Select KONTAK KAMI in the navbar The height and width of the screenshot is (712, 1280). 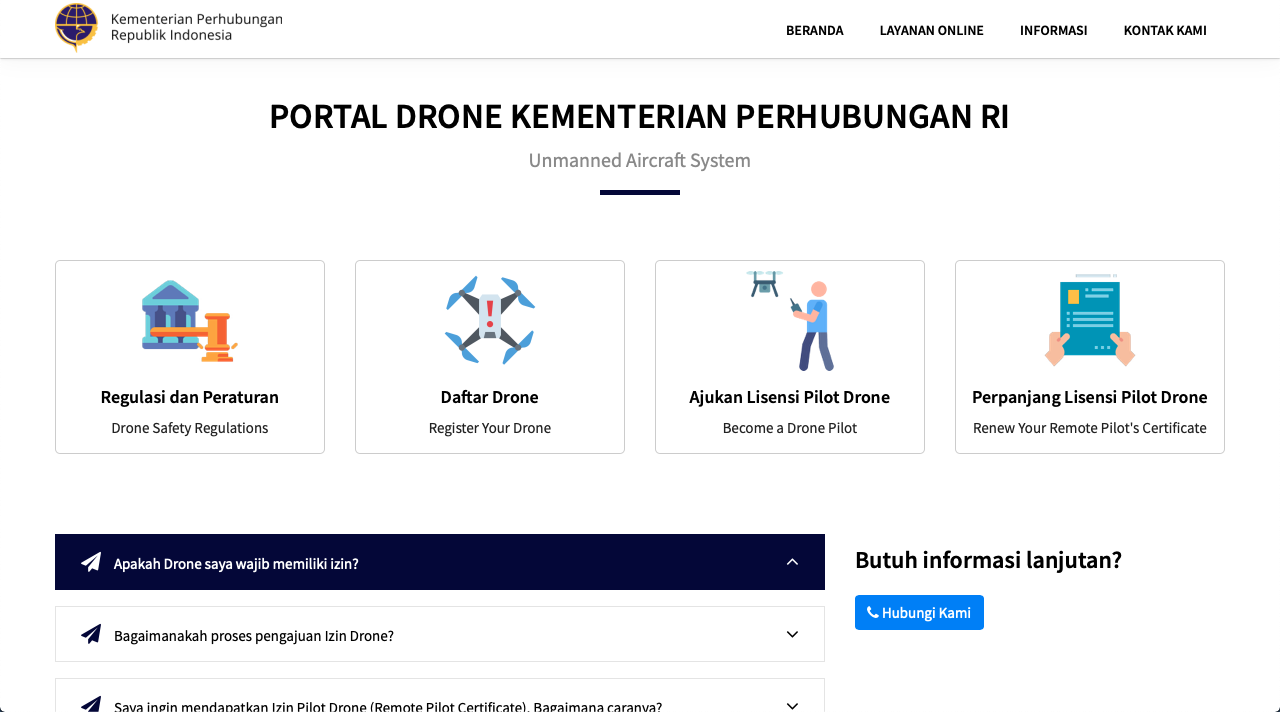(x=1165, y=30)
